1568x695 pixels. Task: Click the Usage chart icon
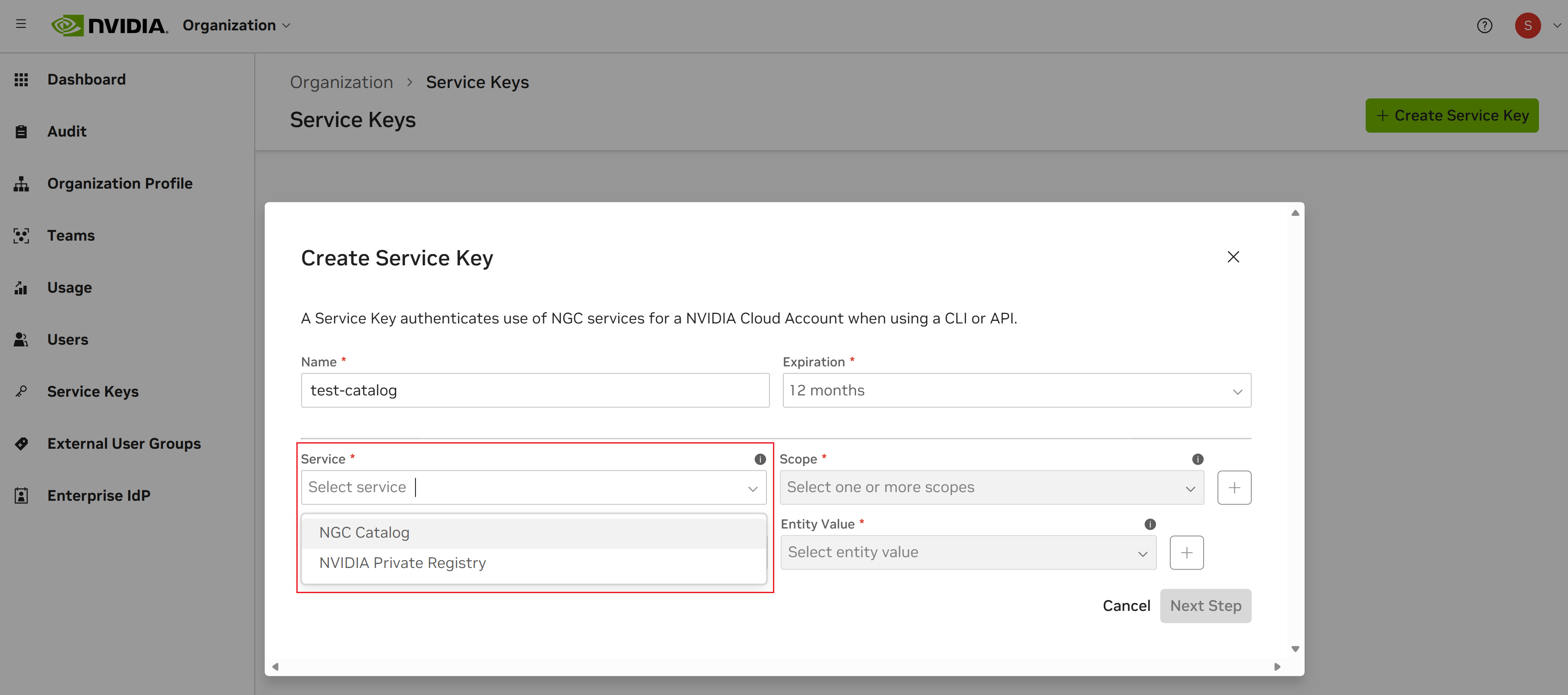(x=21, y=287)
